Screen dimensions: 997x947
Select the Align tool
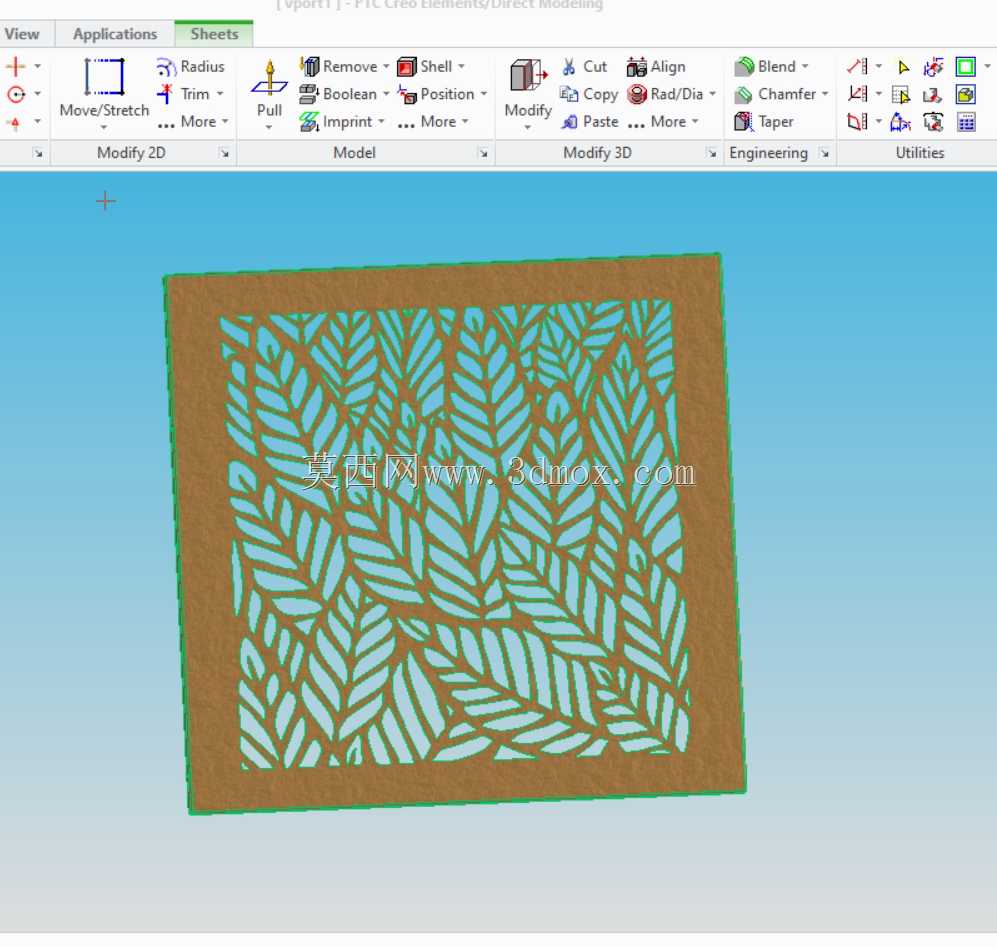(x=656, y=66)
